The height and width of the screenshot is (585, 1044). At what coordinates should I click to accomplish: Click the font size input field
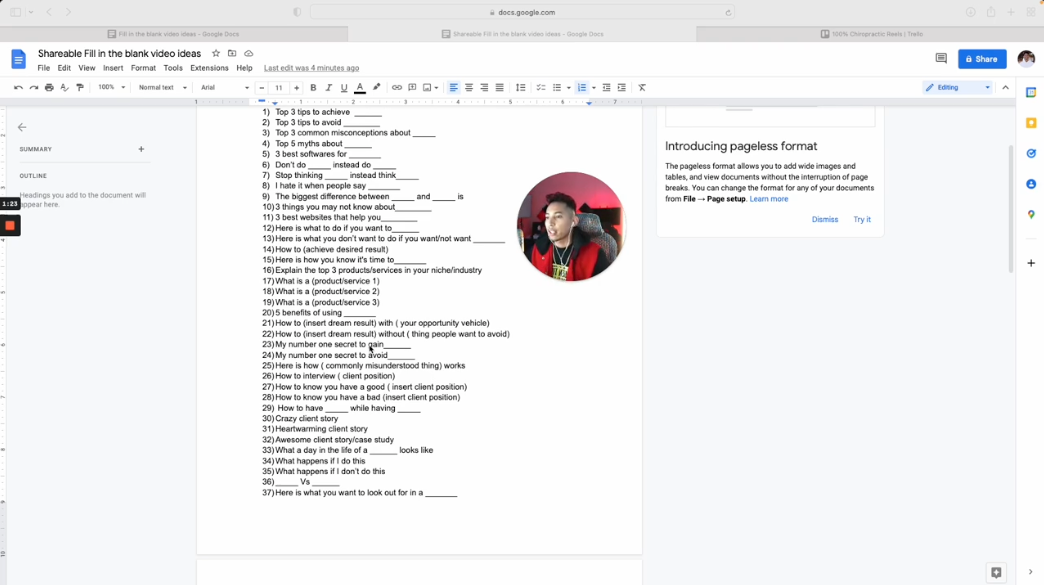click(x=279, y=88)
